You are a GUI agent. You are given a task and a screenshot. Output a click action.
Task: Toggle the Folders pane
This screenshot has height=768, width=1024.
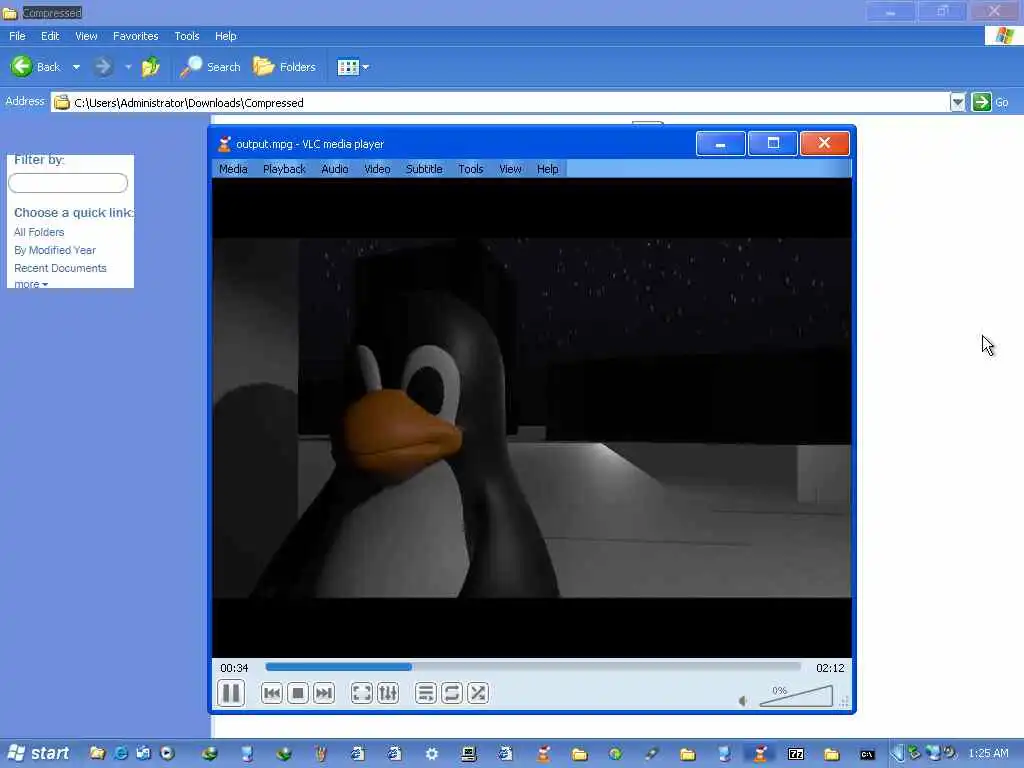click(x=284, y=67)
